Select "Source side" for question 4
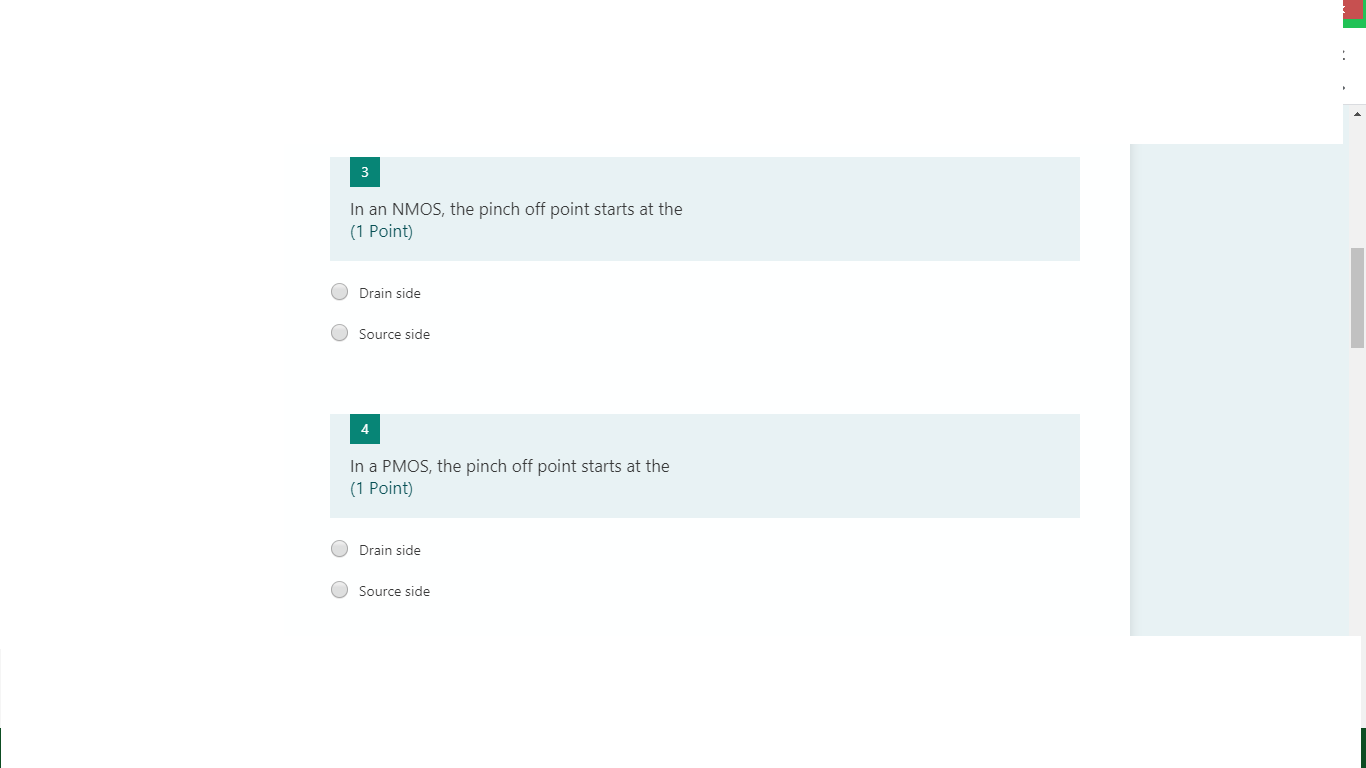The height and width of the screenshot is (768, 1366). (339, 589)
